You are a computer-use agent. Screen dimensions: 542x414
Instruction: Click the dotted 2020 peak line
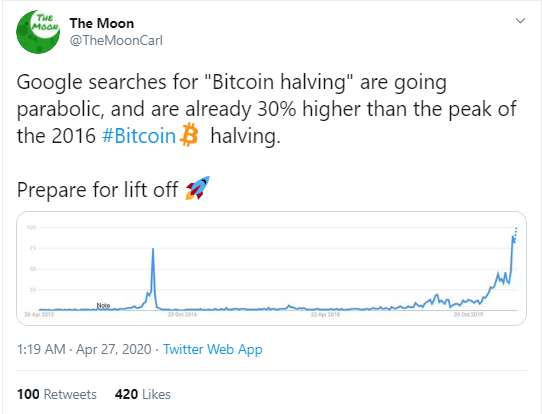[515, 234]
